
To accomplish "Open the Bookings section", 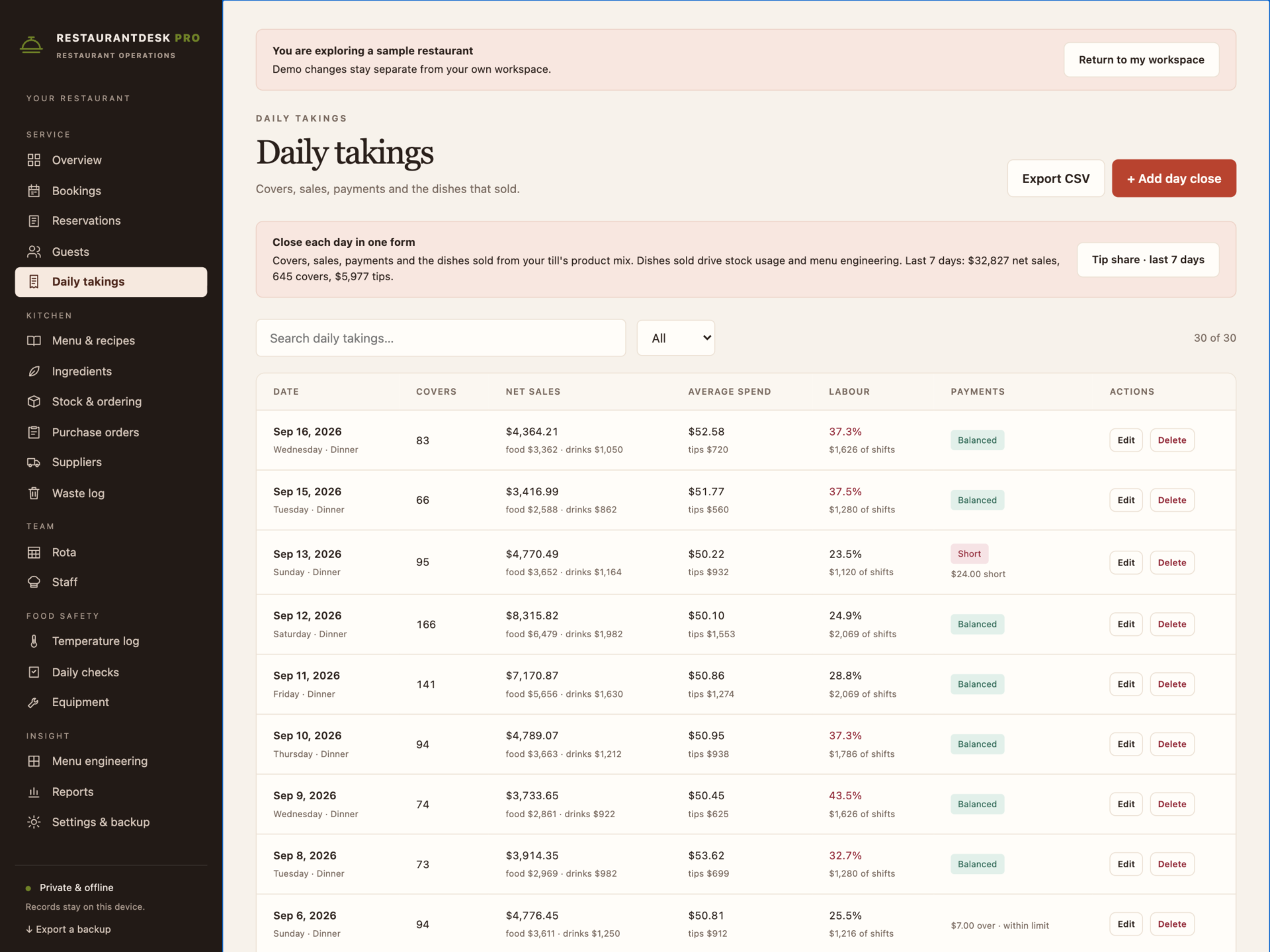I will (111, 190).
